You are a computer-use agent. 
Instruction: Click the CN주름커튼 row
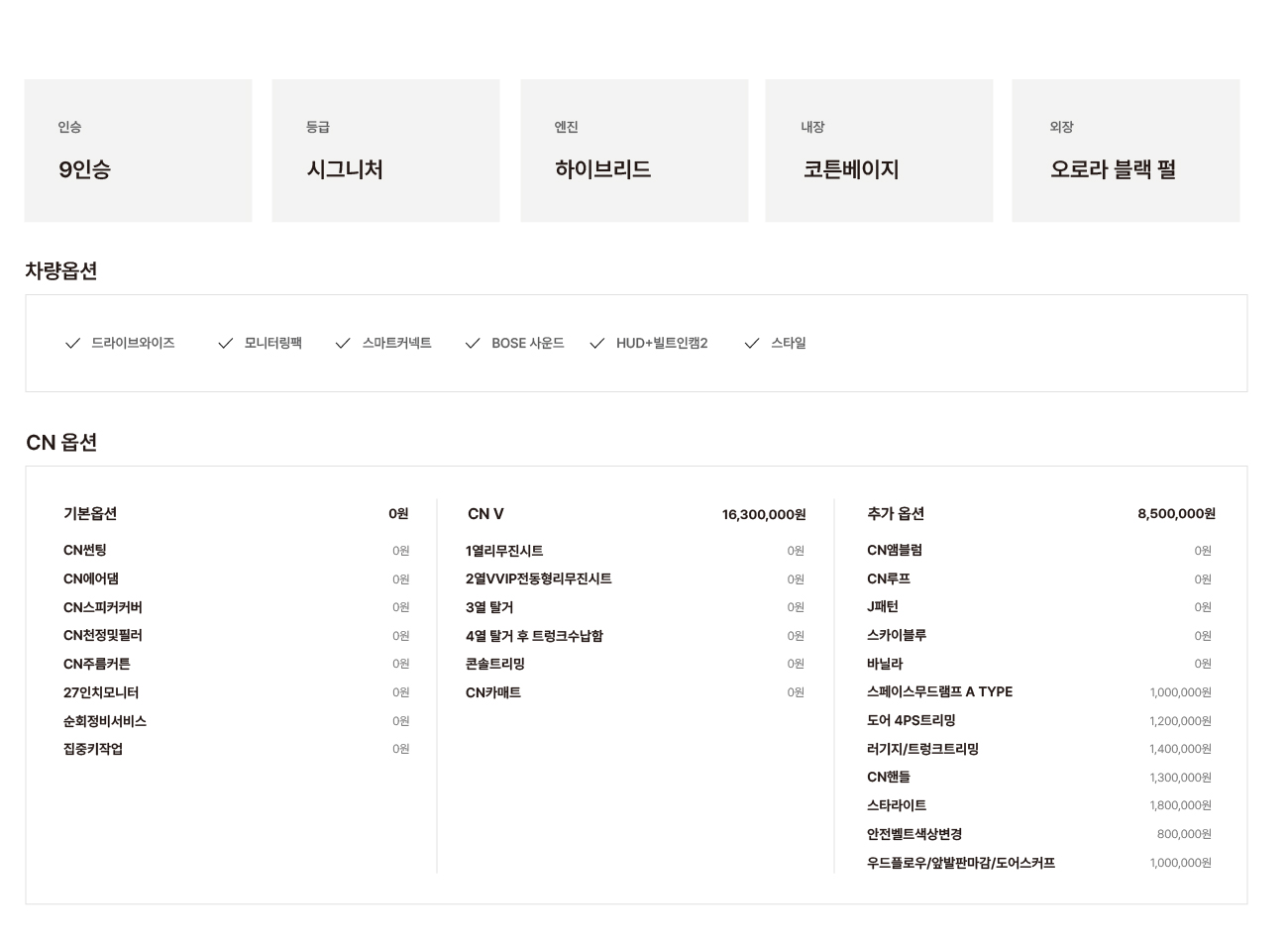[236, 664]
